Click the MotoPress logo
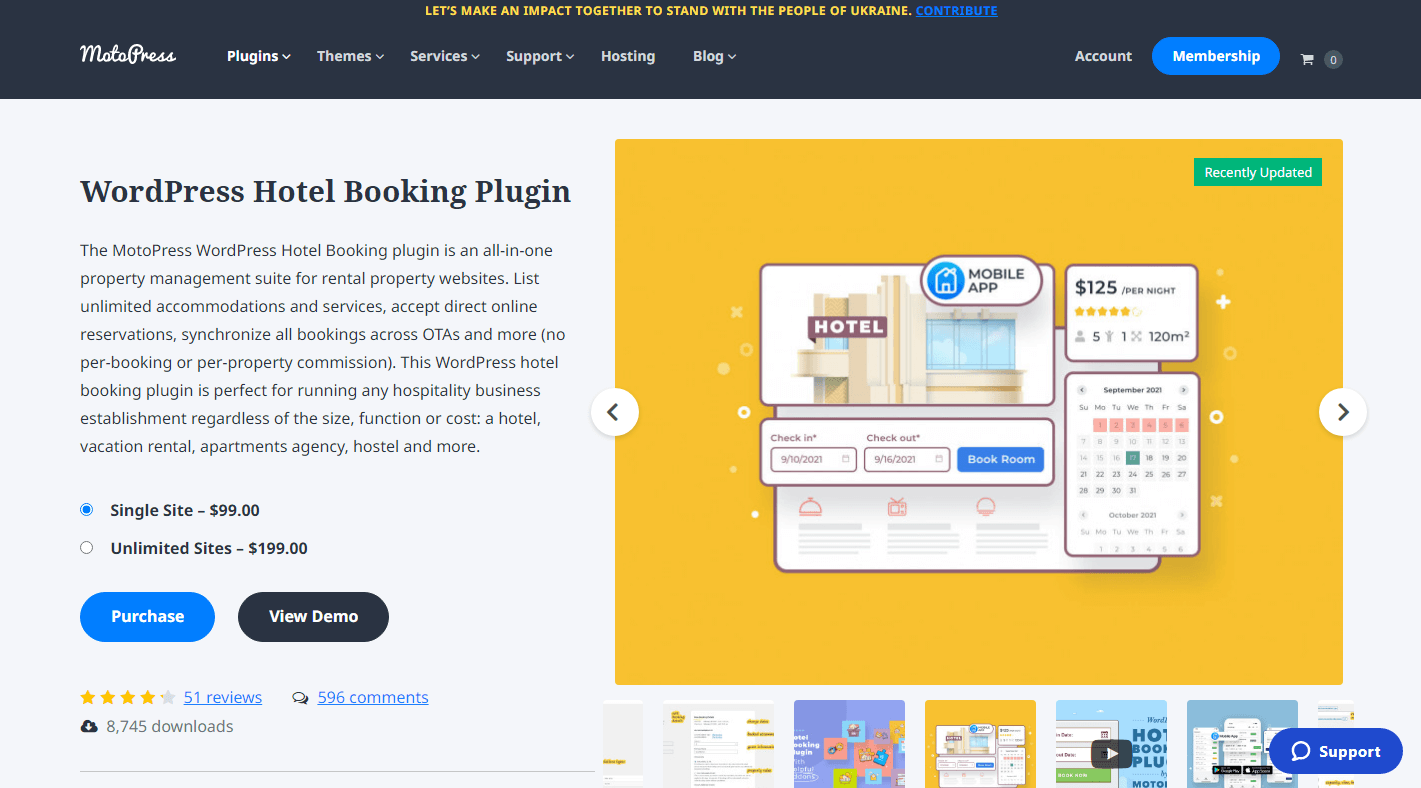This screenshot has width=1421, height=788. click(126, 55)
